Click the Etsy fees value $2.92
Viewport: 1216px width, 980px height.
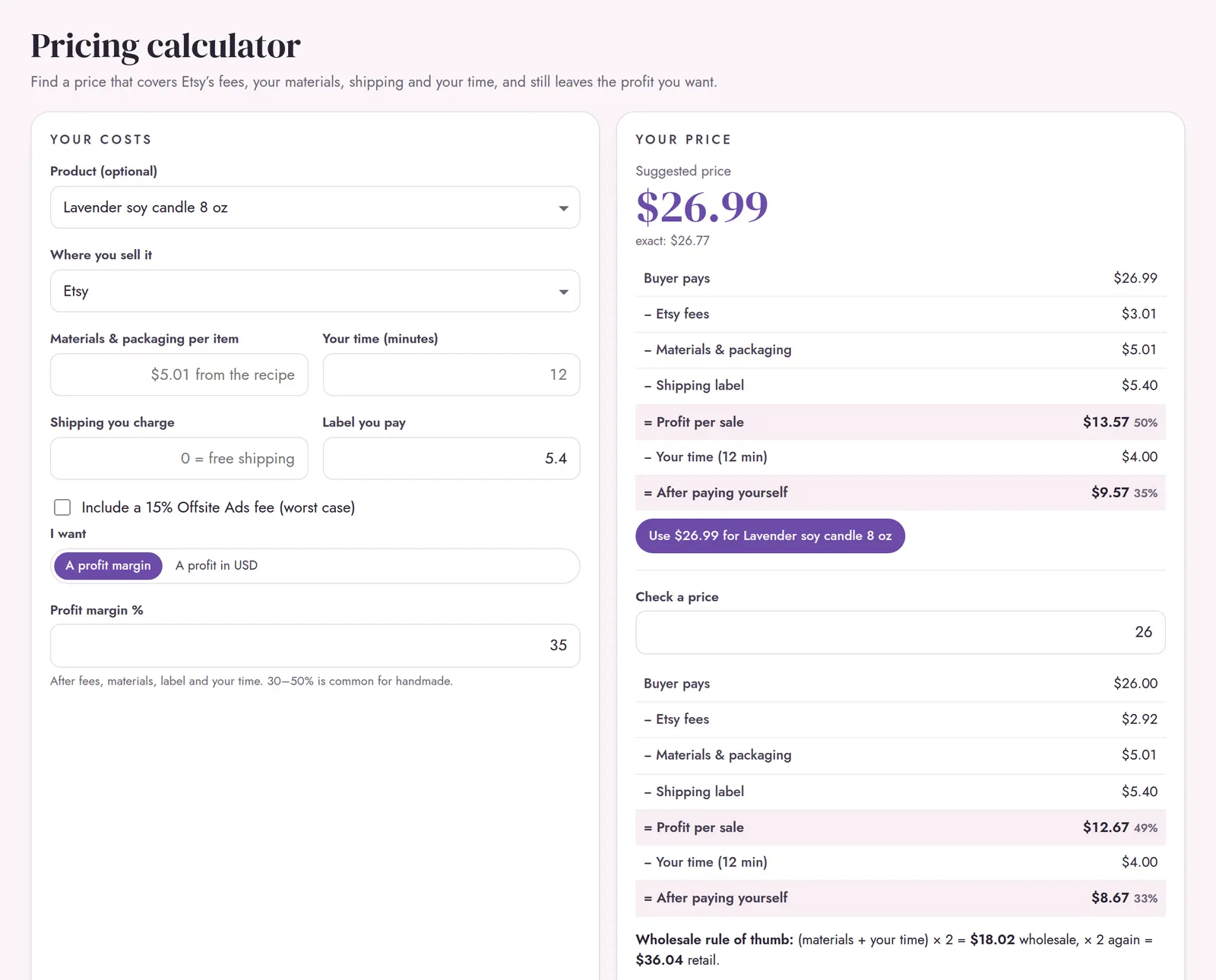point(1139,719)
